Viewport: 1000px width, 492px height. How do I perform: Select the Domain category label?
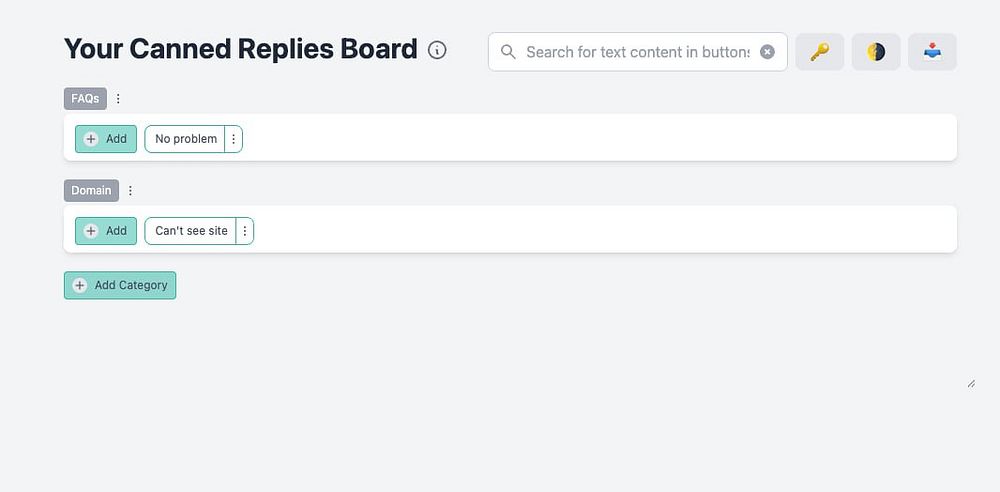(x=91, y=190)
